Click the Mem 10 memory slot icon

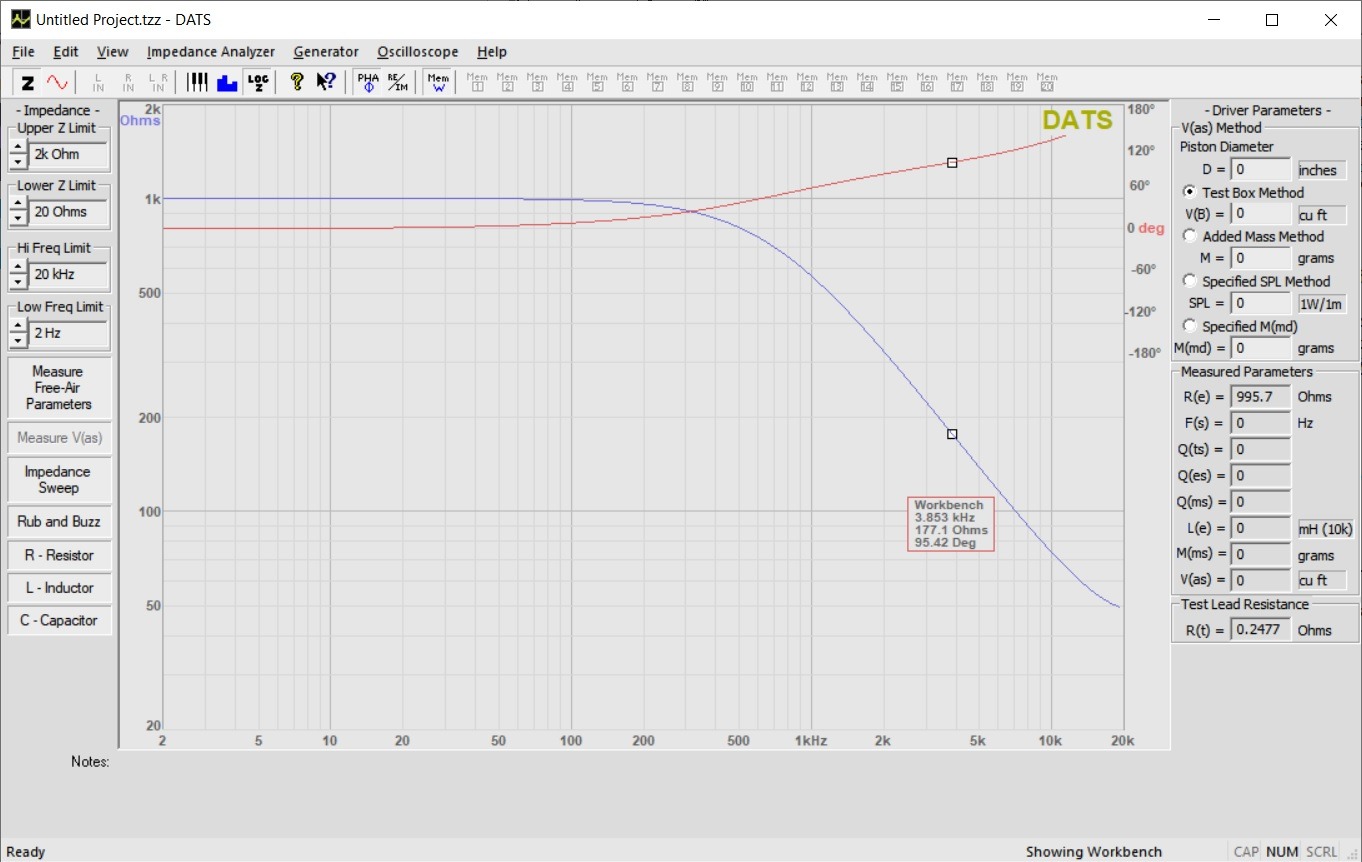click(x=748, y=82)
